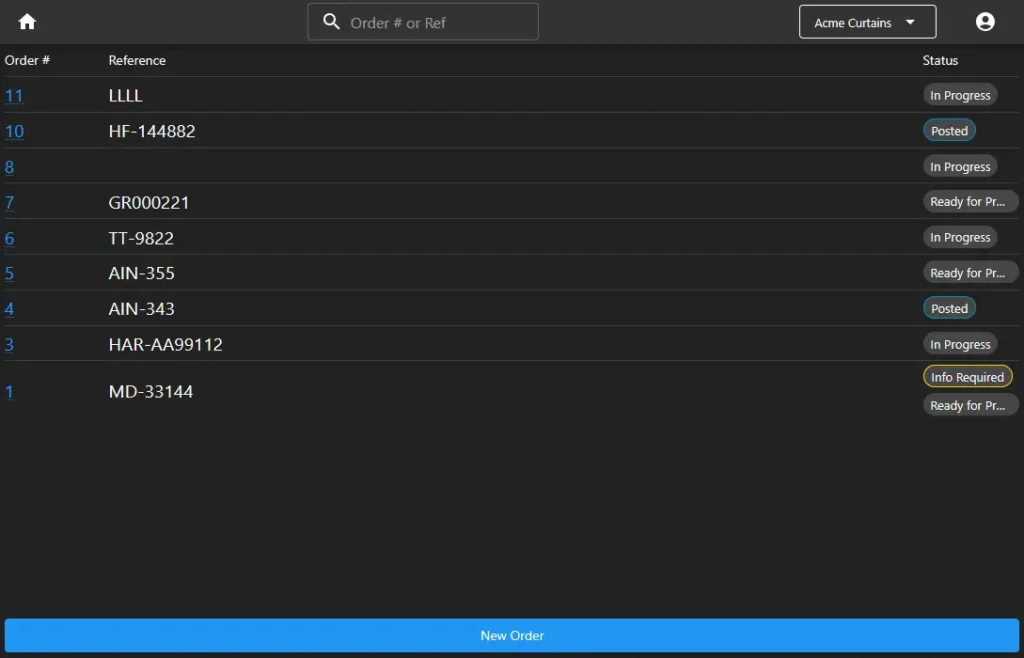The height and width of the screenshot is (658, 1024).
Task: Select reference GR000221
Action: (149, 202)
